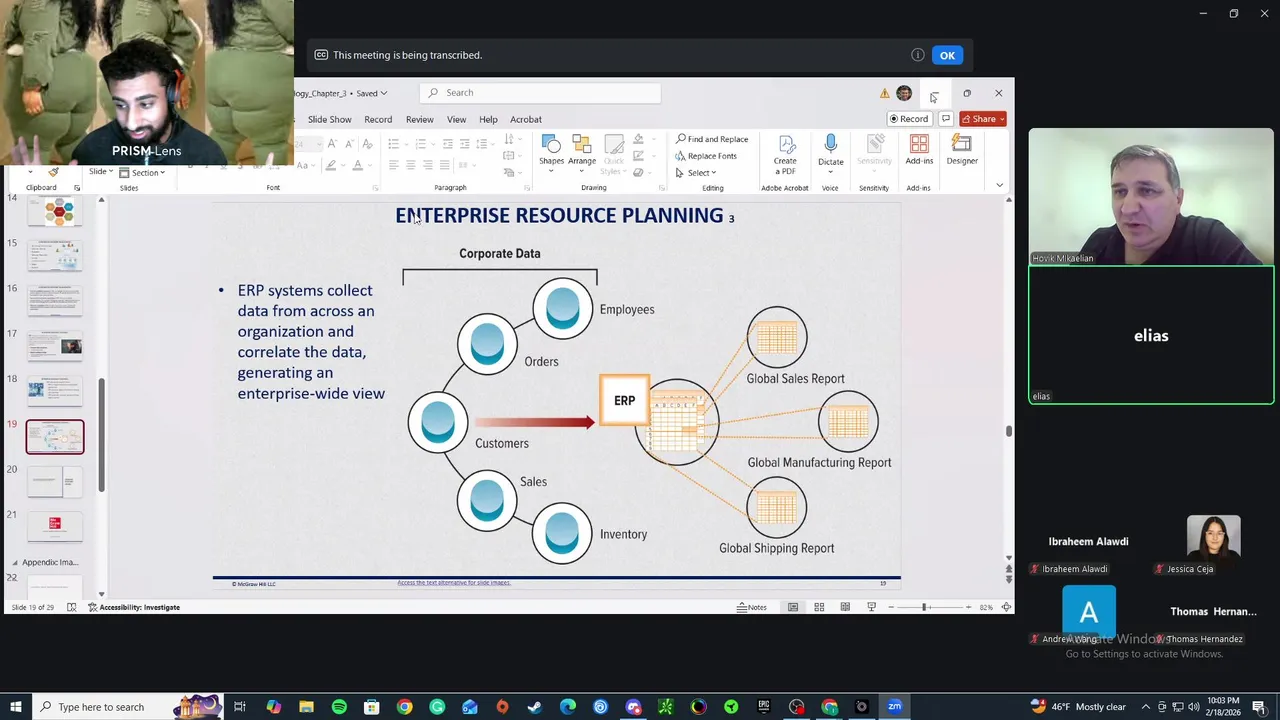Open the Slide layout dropdown
Image resolution: width=1280 pixels, height=720 pixels.
coord(99,172)
